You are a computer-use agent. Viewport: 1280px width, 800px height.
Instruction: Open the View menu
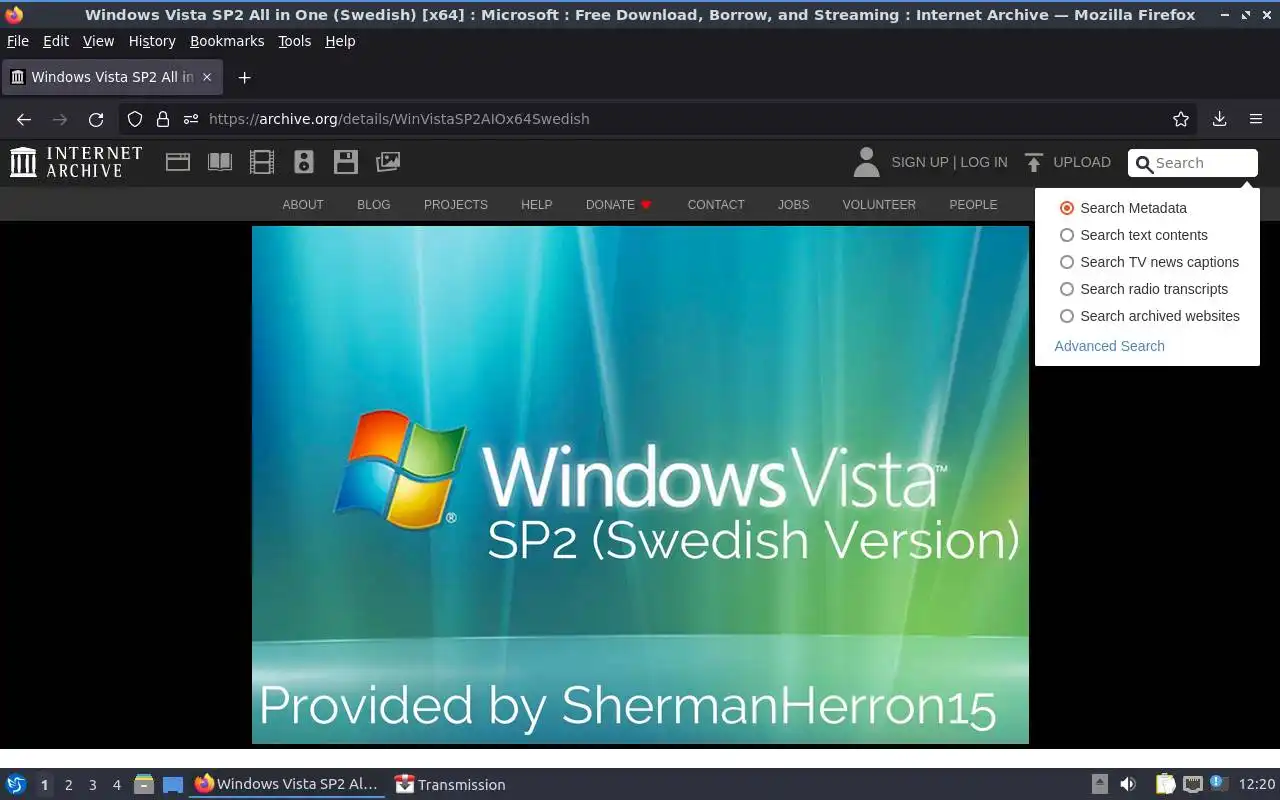pyautogui.click(x=98, y=41)
